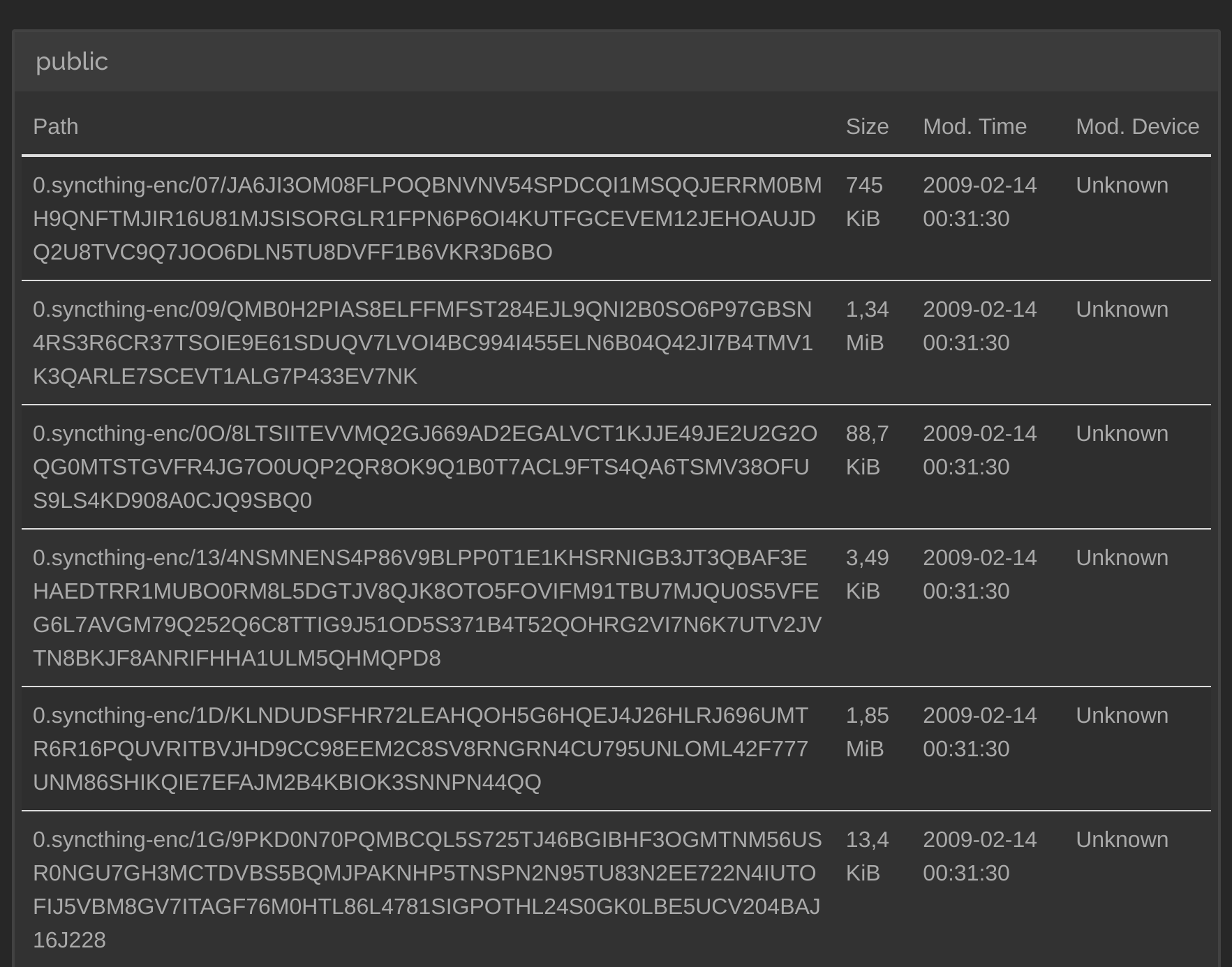Click the 13,4 KiB size cell
Screen dimensions: 1232x967
click(867, 856)
